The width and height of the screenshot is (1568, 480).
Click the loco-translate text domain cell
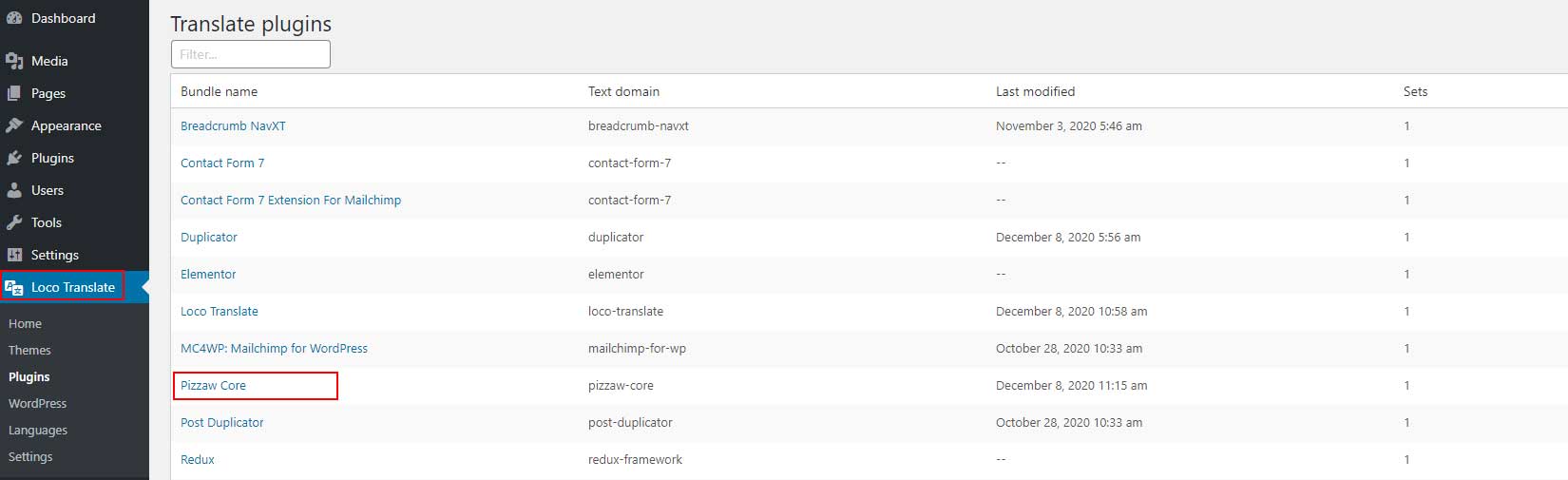pyautogui.click(x=626, y=312)
